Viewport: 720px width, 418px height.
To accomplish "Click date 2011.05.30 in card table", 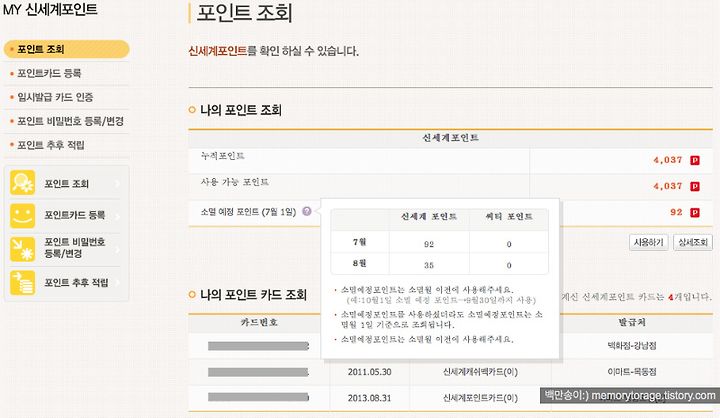I will click(x=370, y=372).
